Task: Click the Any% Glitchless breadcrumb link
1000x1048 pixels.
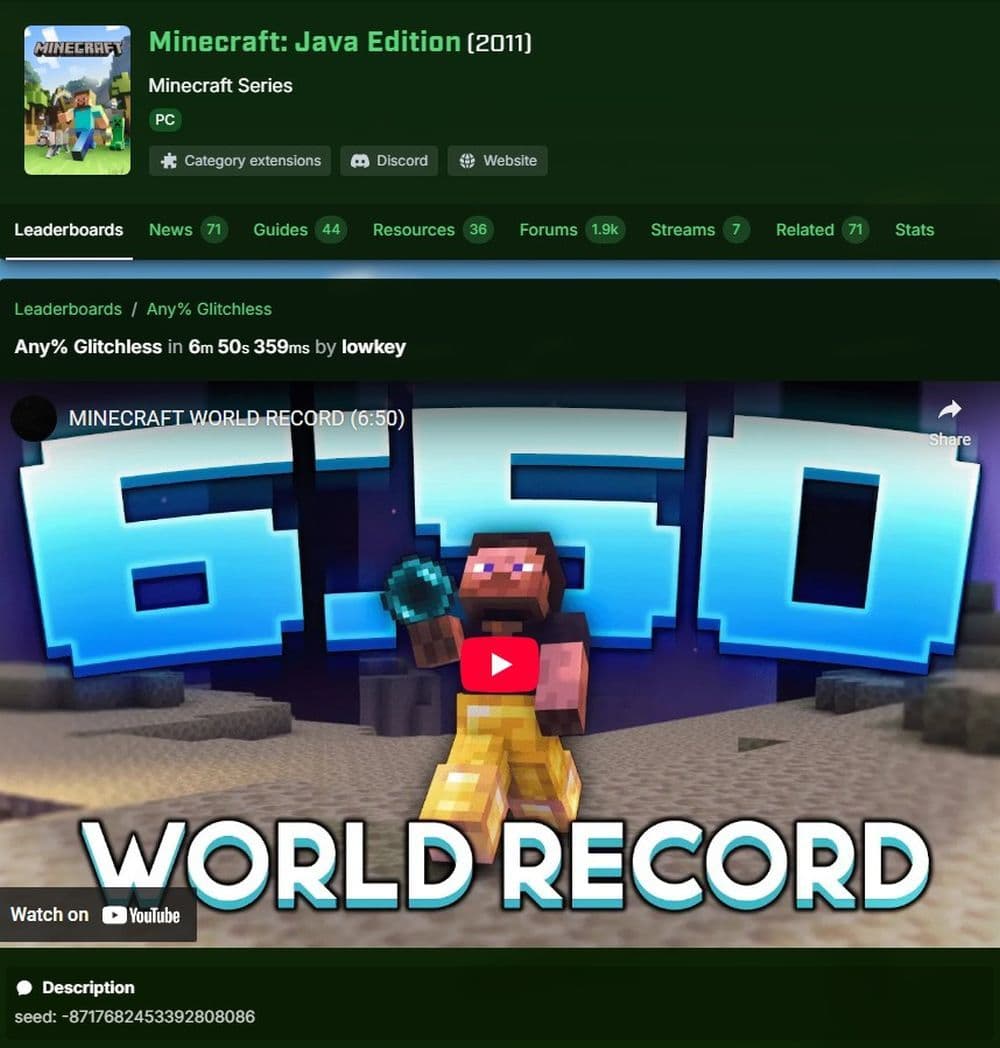Action: pos(209,309)
